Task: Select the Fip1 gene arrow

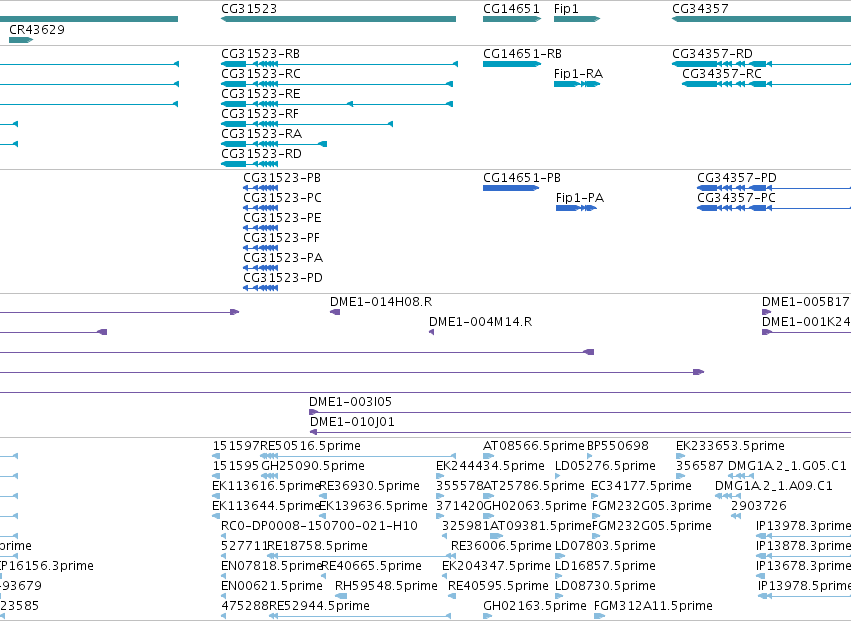Action: tap(576, 19)
